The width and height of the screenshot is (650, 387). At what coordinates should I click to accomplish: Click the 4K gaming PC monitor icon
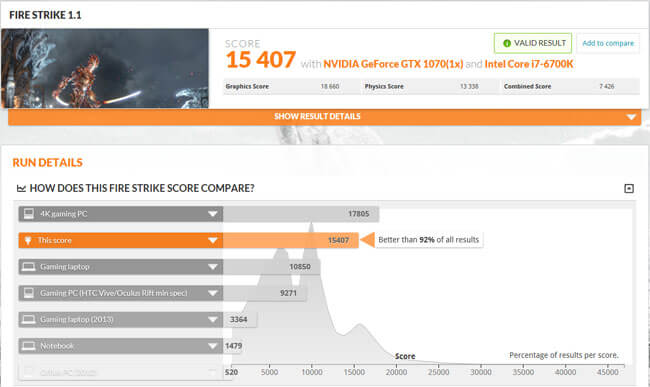29,214
